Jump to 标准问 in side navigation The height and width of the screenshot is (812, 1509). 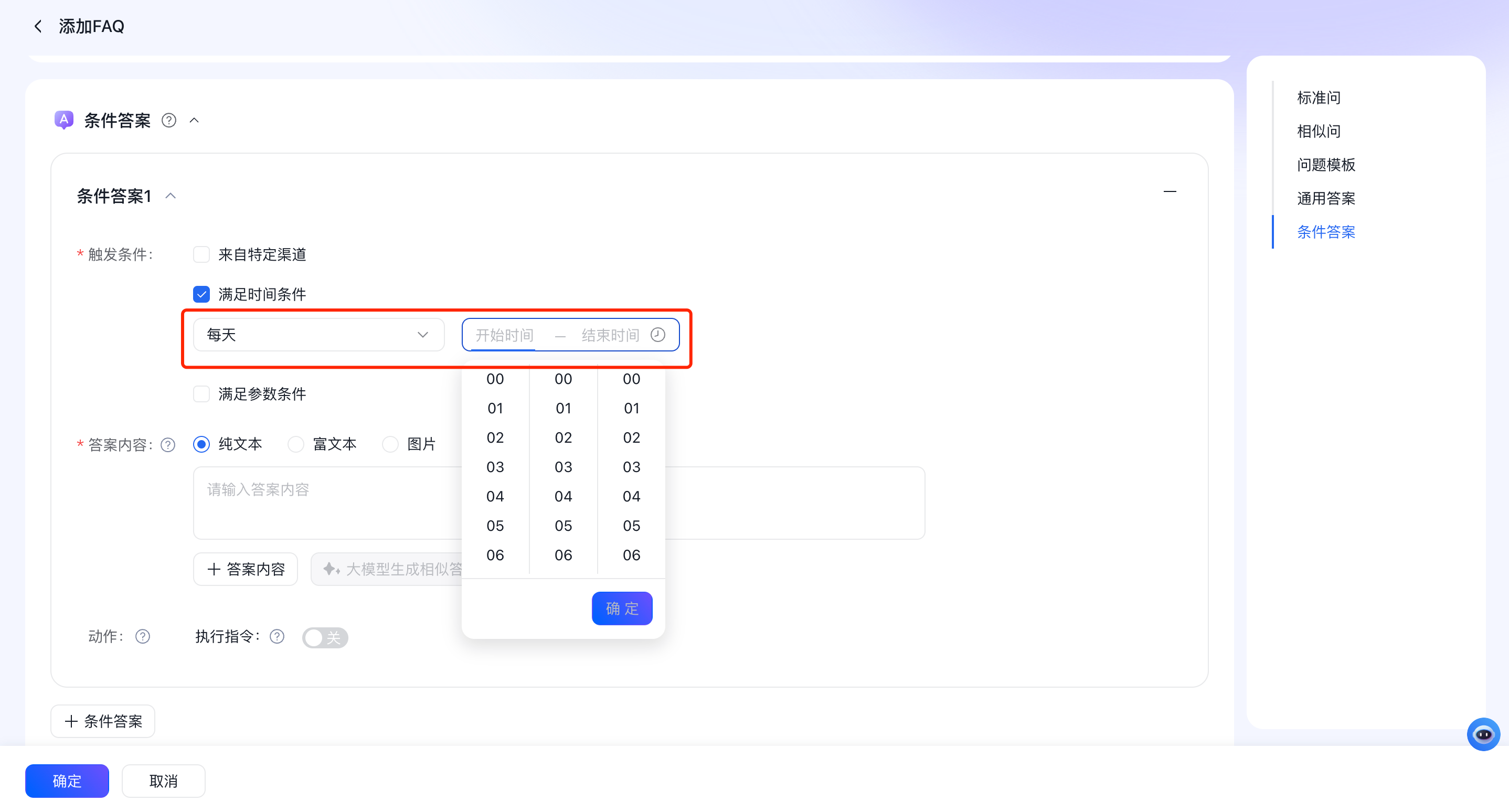[1318, 98]
